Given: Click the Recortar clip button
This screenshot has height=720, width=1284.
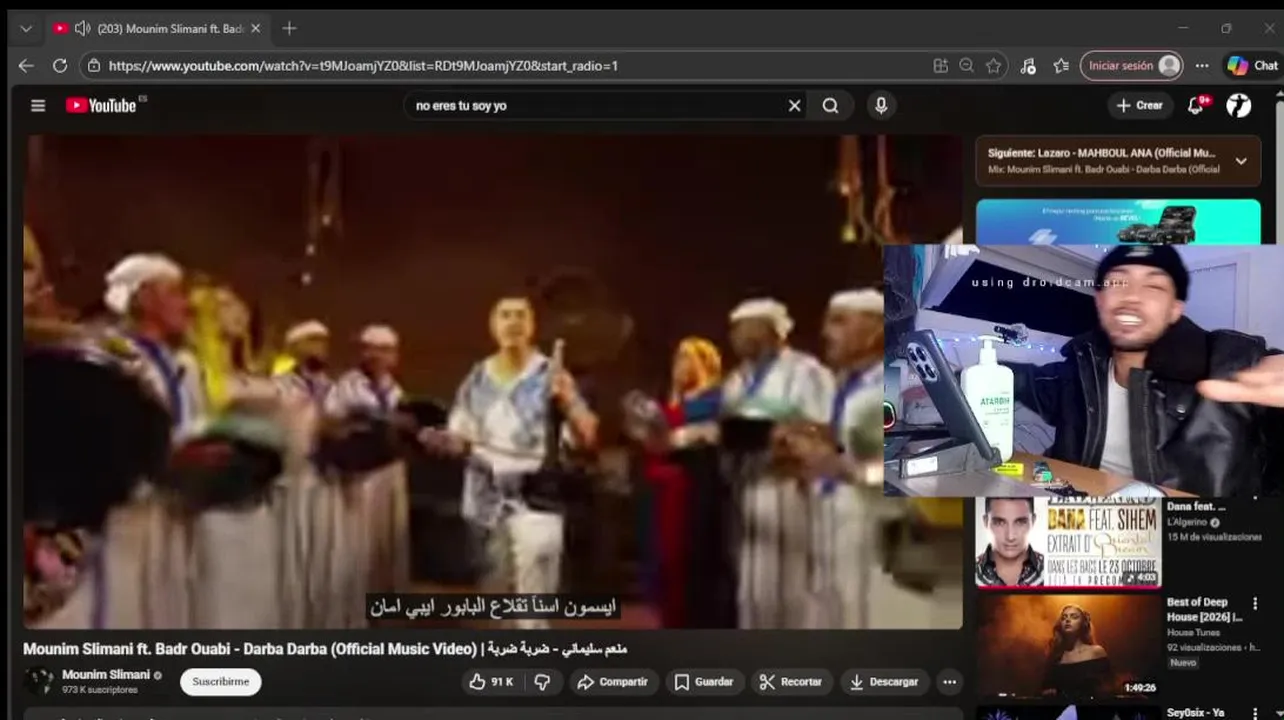Looking at the screenshot, I should (x=790, y=682).
